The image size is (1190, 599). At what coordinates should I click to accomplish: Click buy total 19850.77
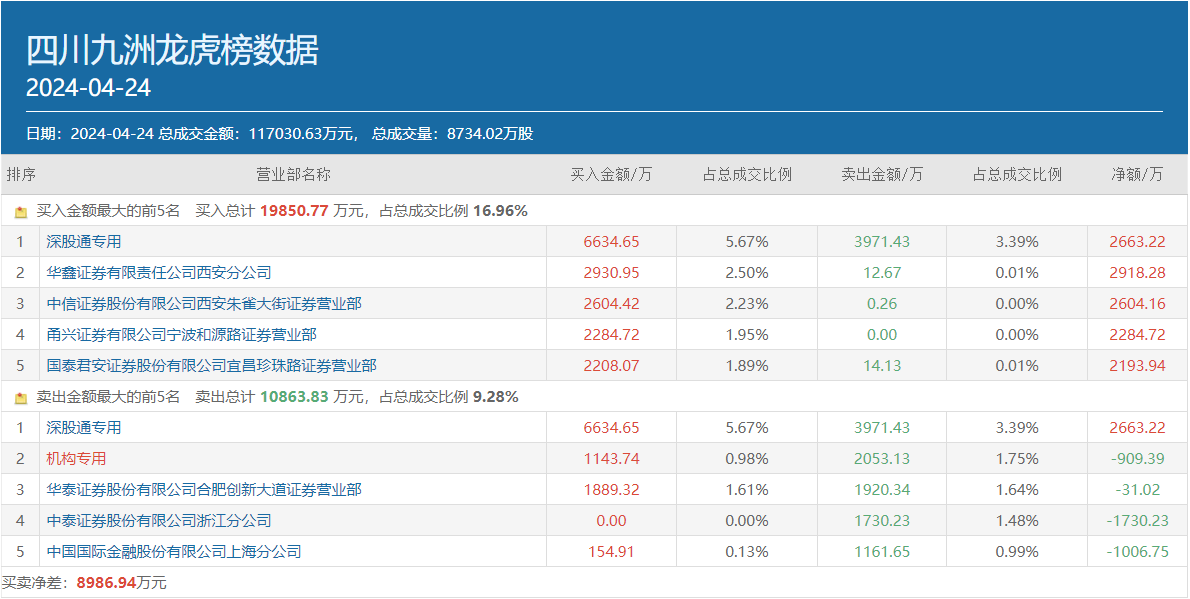click(x=294, y=212)
